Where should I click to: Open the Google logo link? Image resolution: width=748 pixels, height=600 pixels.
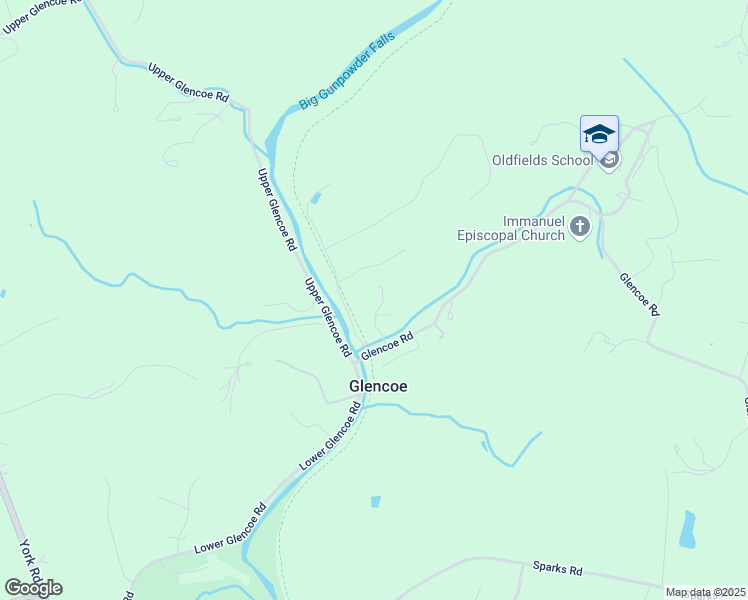[33, 588]
